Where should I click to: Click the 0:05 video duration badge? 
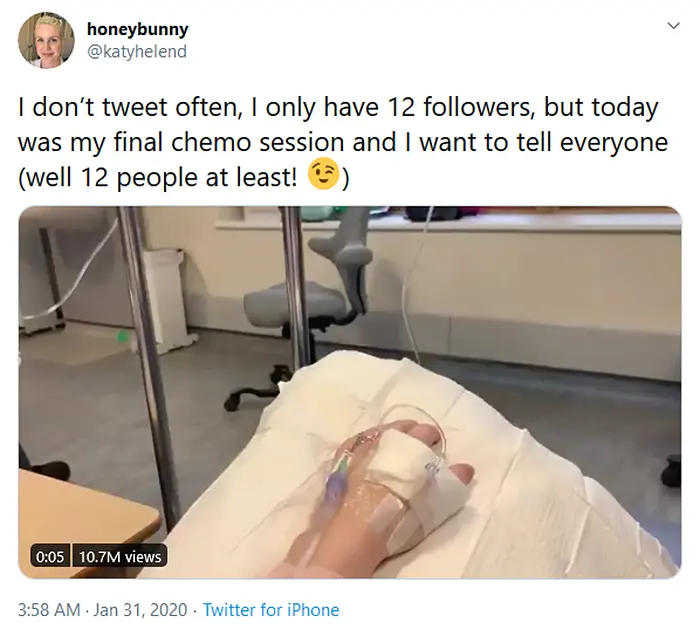[48, 556]
